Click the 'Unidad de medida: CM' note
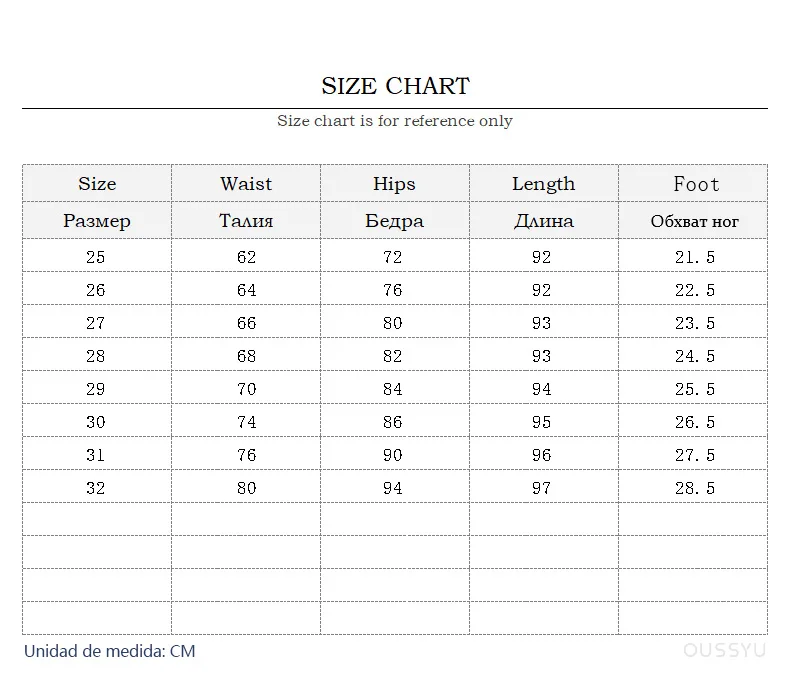790x674 pixels. pyautogui.click(x=110, y=652)
